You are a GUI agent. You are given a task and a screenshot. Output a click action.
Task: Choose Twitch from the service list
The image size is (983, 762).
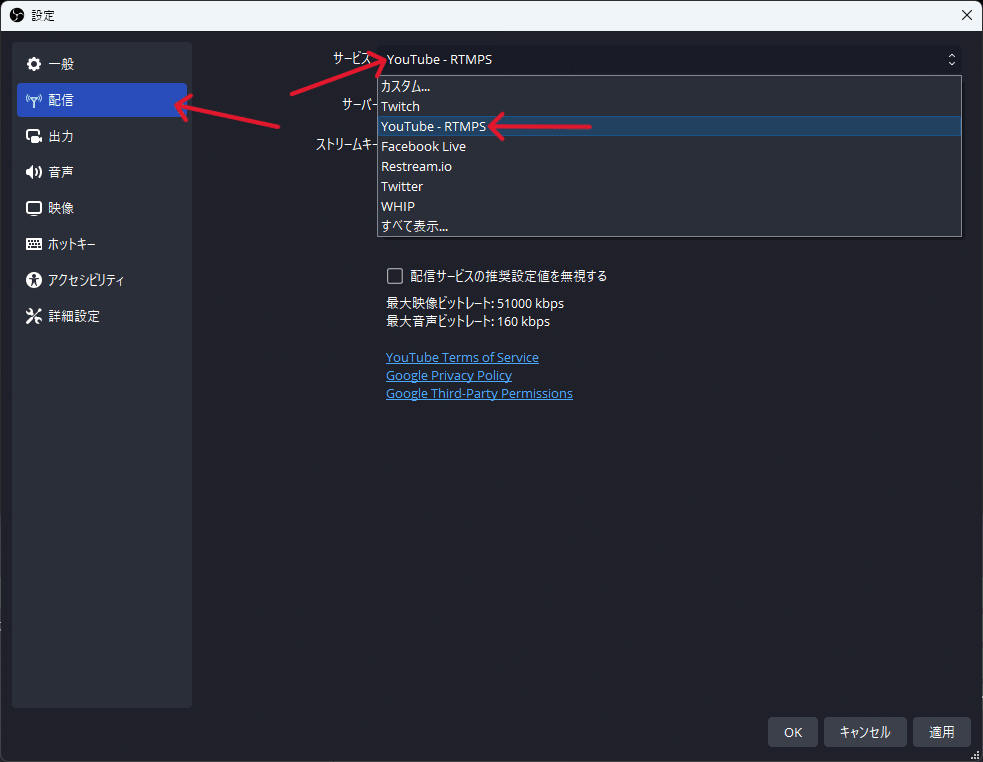click(670, 107)
